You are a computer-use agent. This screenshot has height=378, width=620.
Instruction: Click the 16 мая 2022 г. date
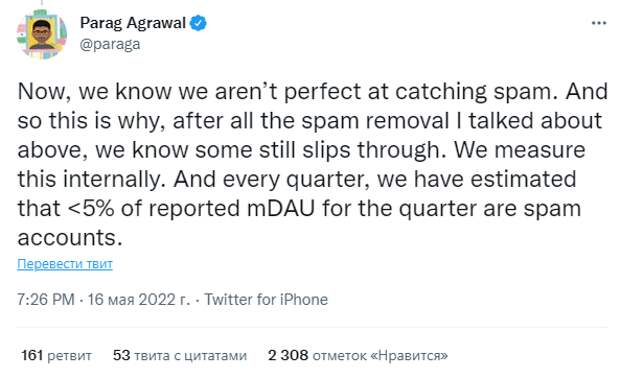point(139,299)
